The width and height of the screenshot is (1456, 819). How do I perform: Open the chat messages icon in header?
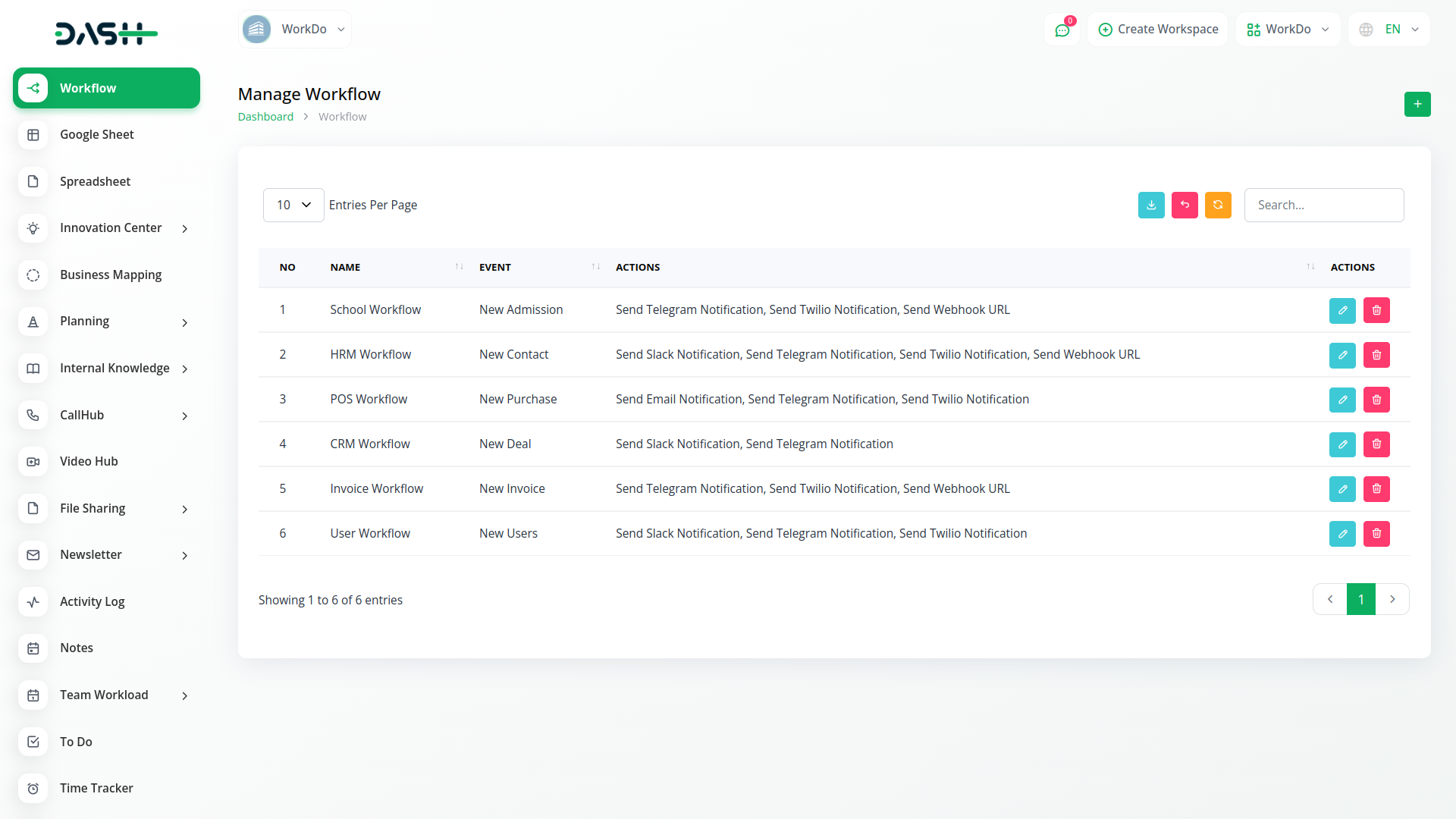tap(1062, 30)
